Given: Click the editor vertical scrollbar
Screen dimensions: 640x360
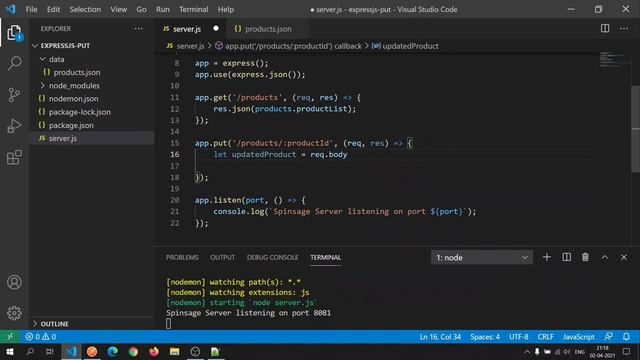Looking at the screenshot, I should [x=636, y=129].
